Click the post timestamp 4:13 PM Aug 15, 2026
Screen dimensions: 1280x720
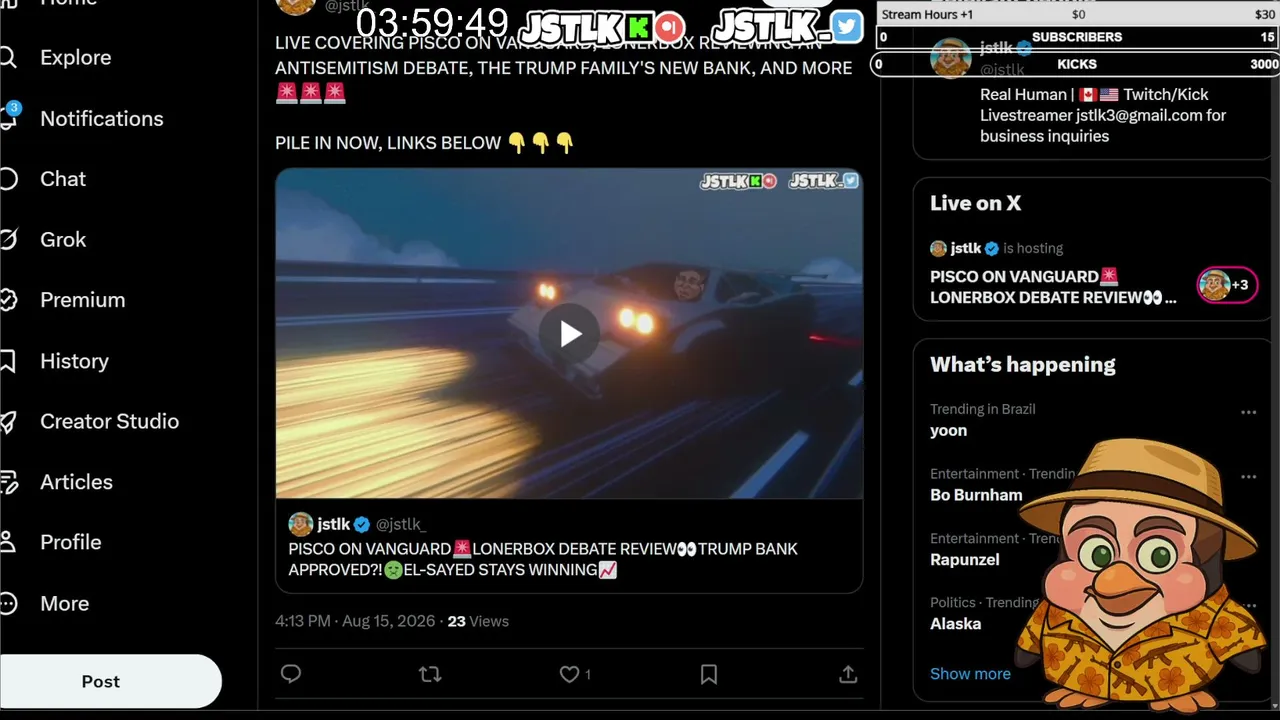[x=355, y=621]
